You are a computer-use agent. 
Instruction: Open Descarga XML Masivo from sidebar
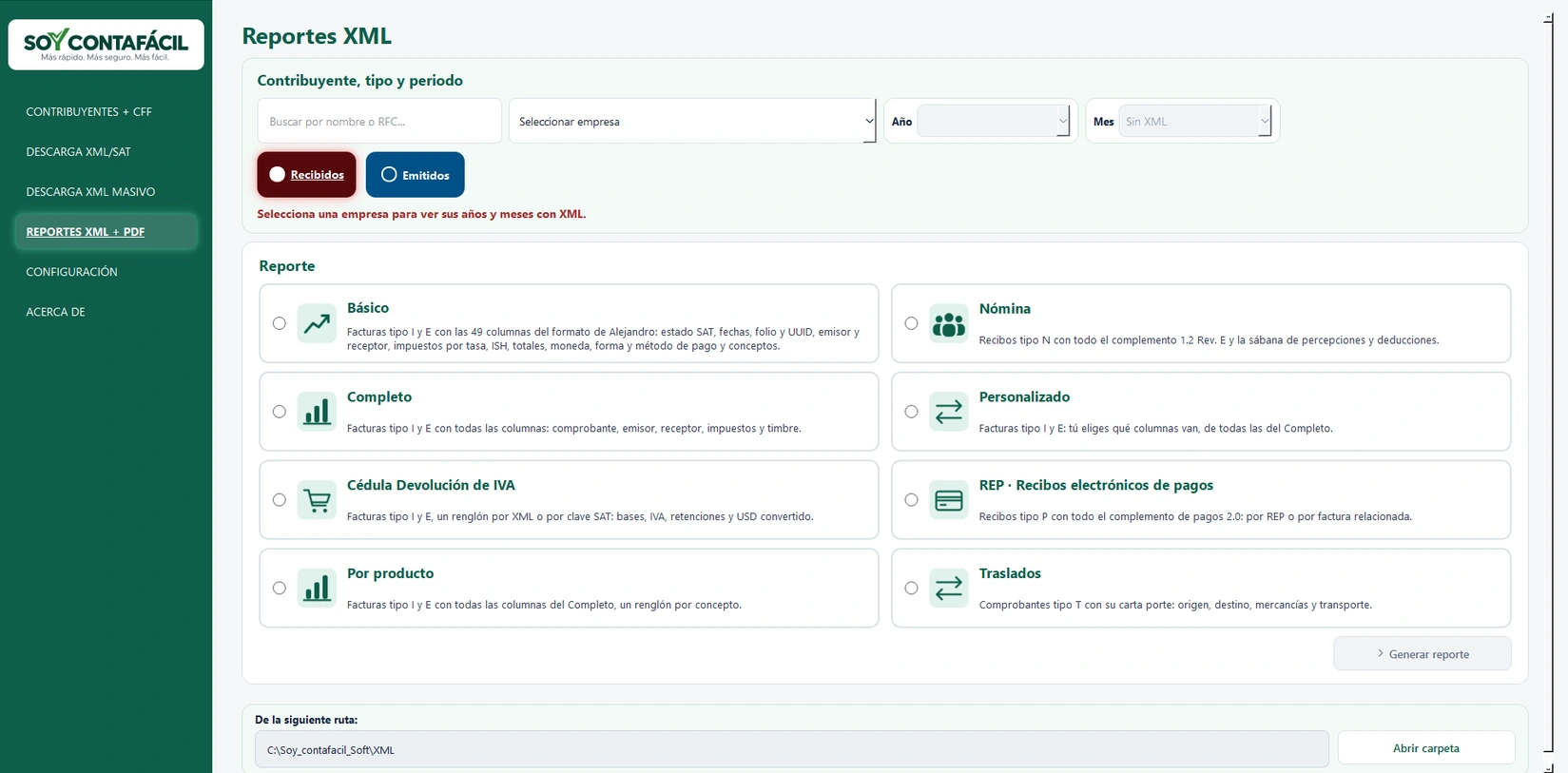[x=90, y=192]
